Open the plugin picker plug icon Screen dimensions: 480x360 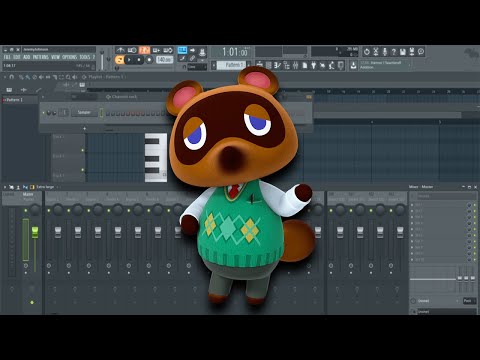[x=314, y=65]
